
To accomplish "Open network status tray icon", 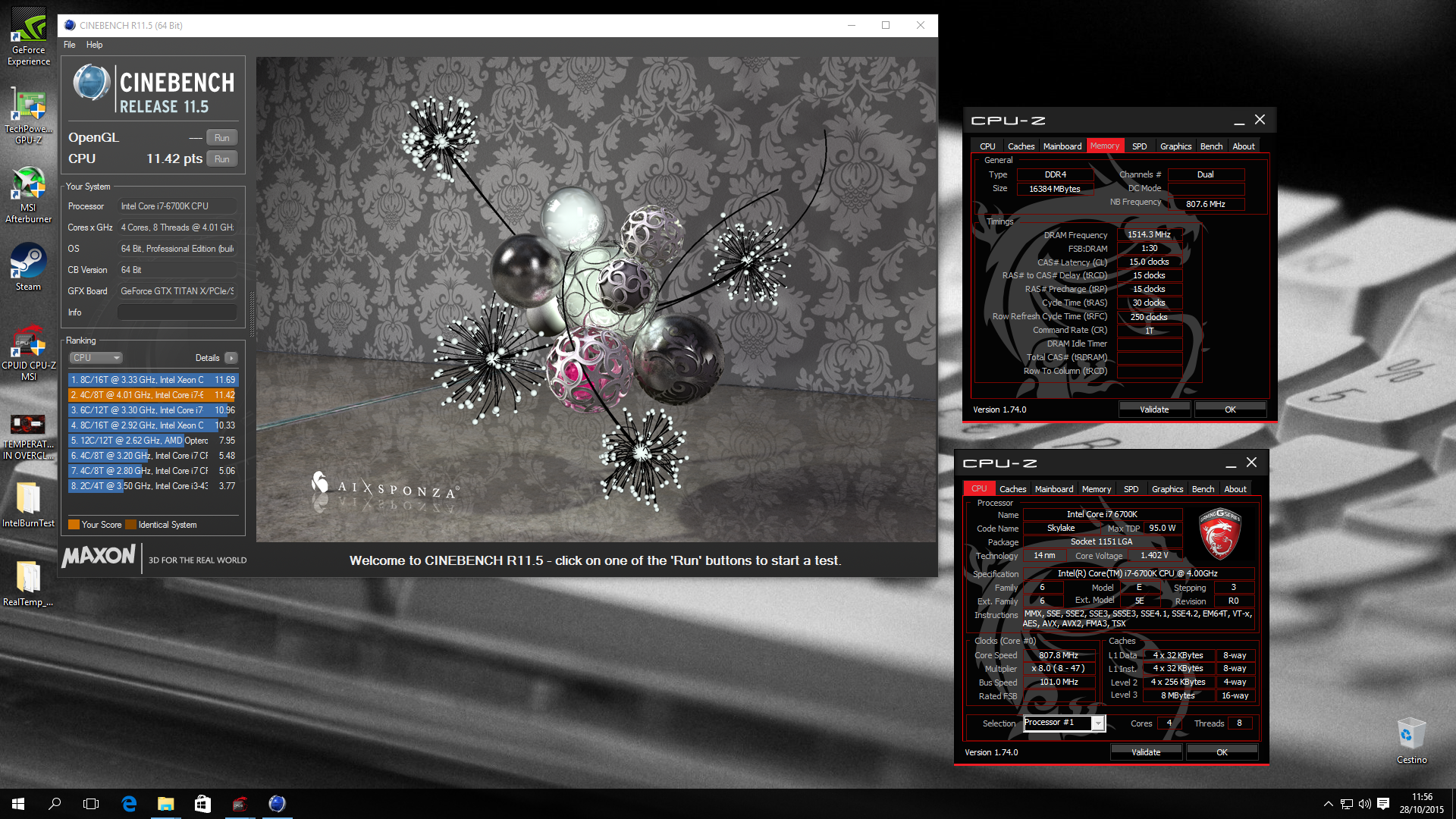I will (1347, 804).
